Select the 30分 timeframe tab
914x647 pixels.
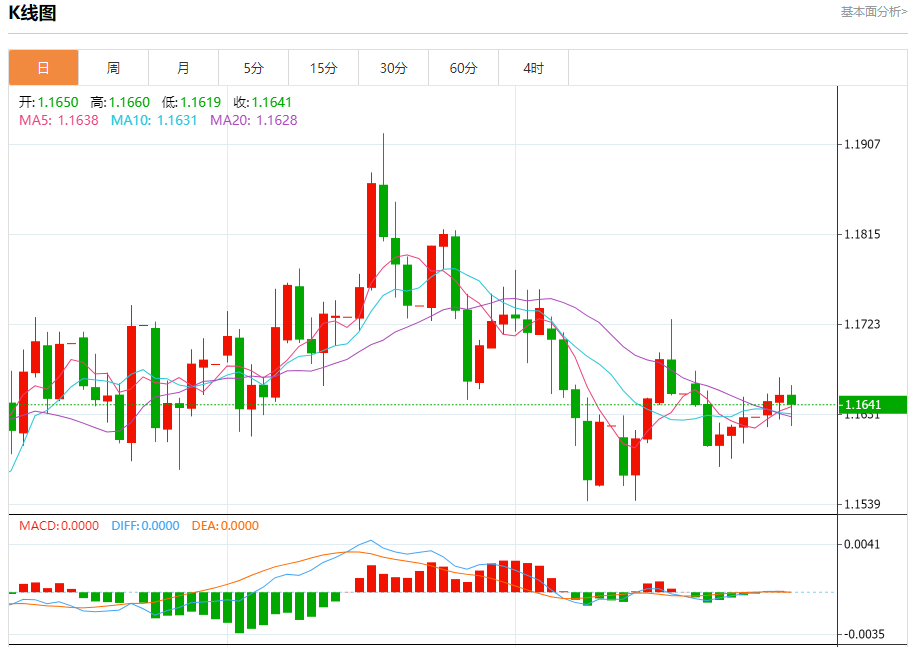pos(393,68)
